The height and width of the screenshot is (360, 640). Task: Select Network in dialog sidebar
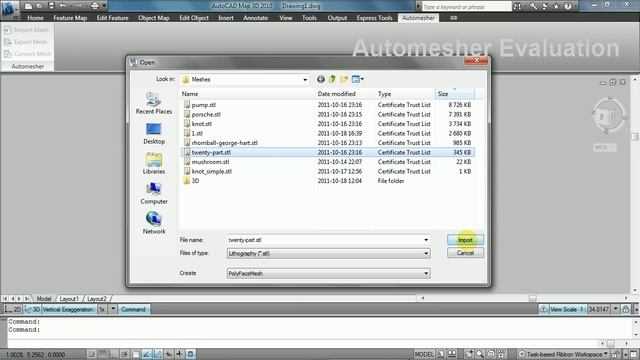pyautogui.click(x=154, y=223)
